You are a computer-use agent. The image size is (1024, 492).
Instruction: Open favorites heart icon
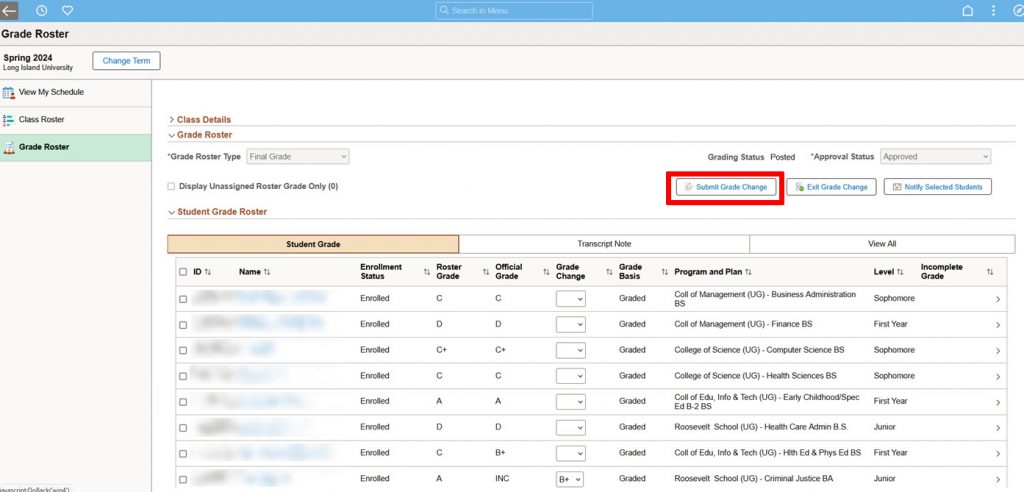point(67,10)
